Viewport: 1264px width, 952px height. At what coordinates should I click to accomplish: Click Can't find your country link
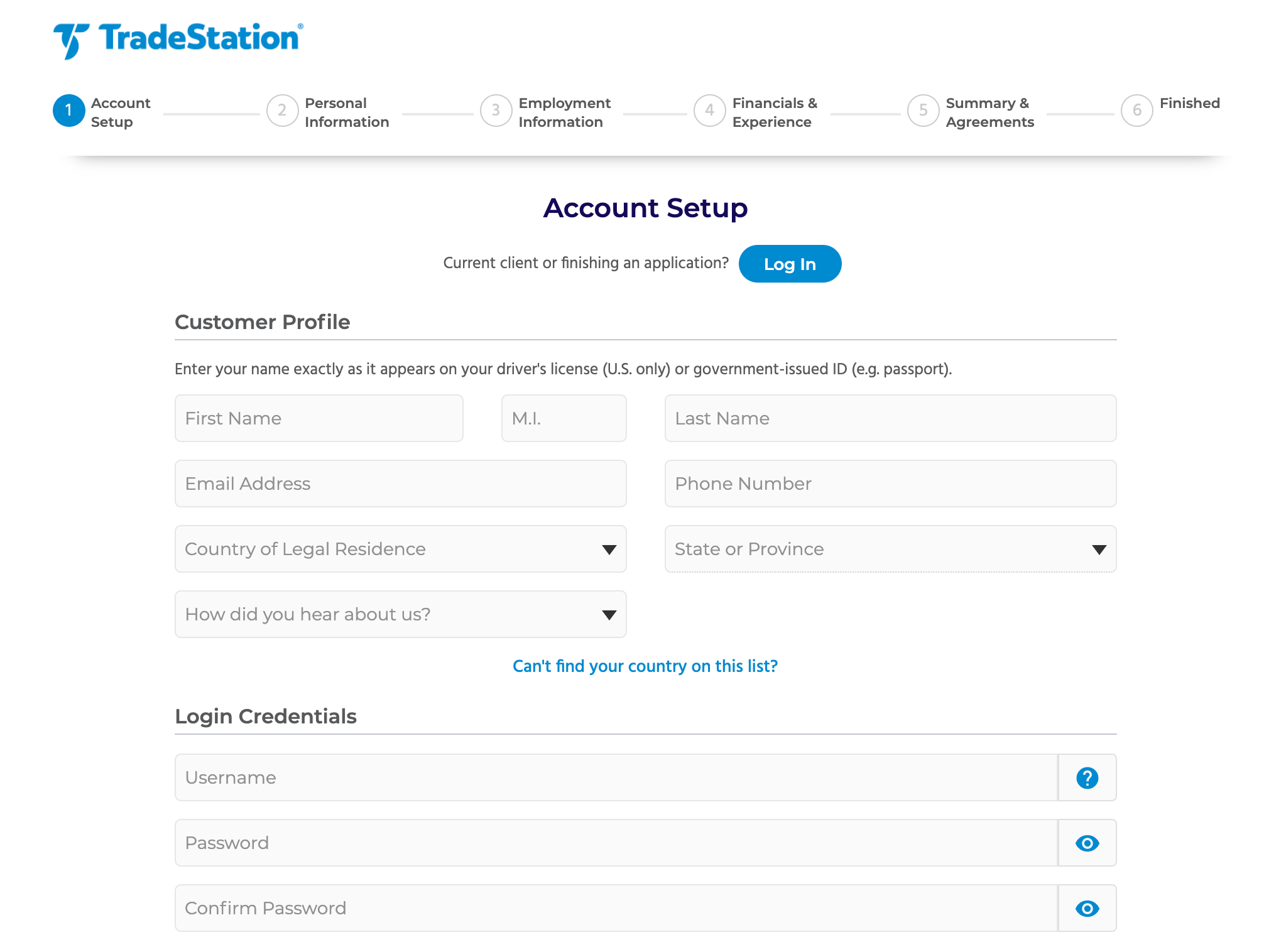[x=645, y=666]
